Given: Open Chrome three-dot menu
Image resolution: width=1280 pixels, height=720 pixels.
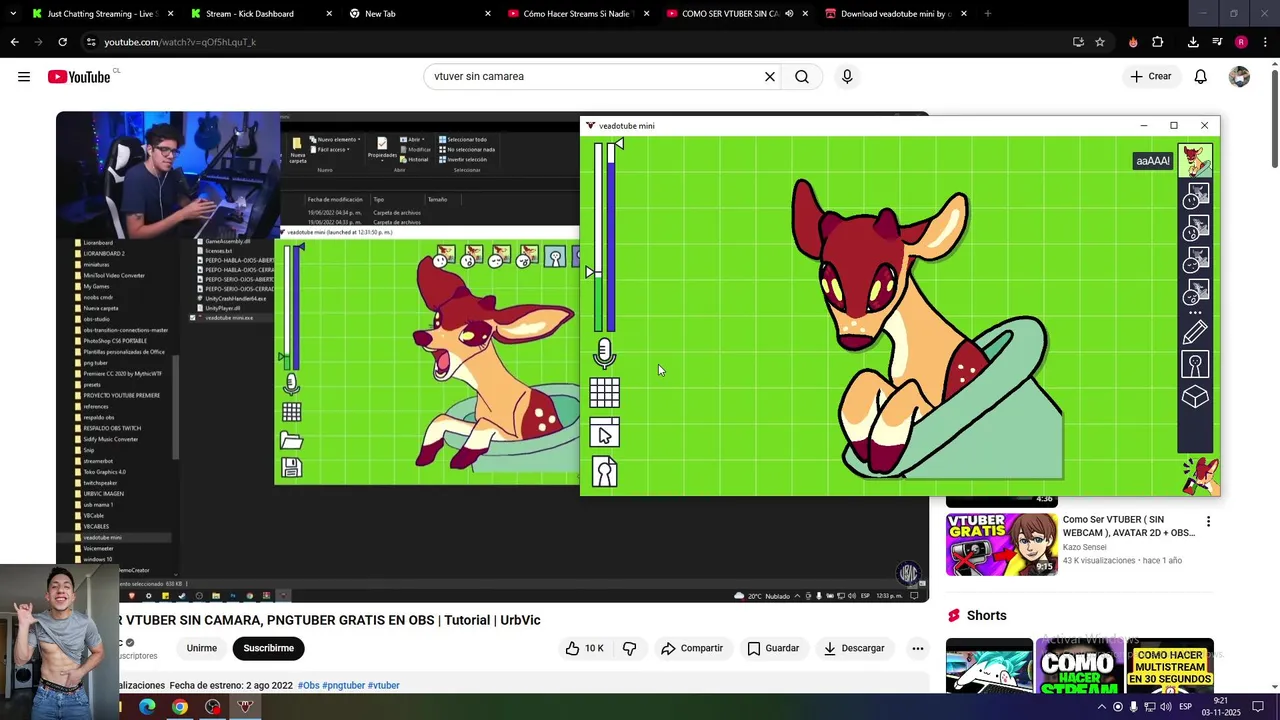Looking at the screenshot, I should (1265, 42).
